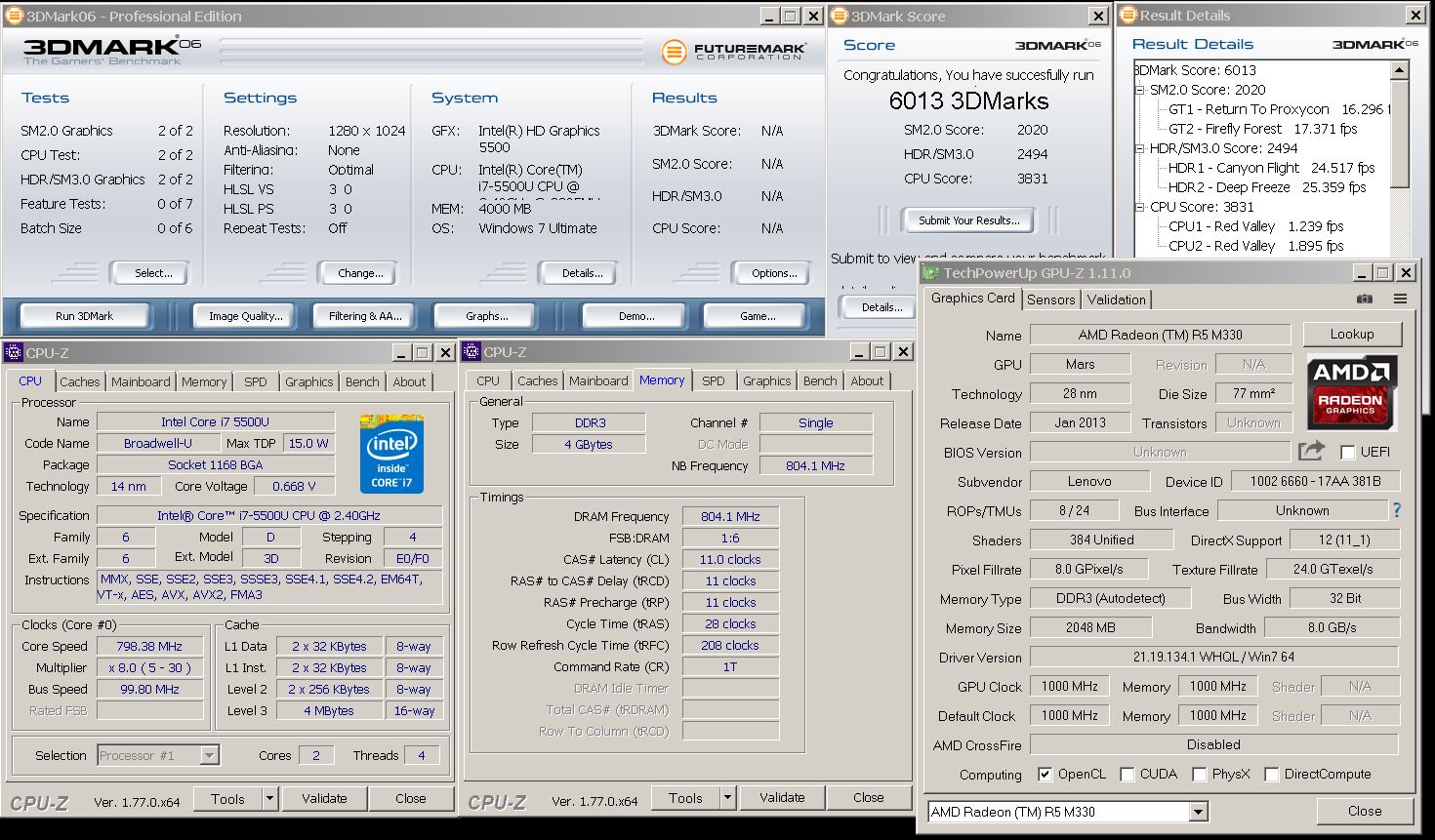Click the CPU-Z title icon in the Memory window
Screen dimensions: 1435x840
(471, 352)
